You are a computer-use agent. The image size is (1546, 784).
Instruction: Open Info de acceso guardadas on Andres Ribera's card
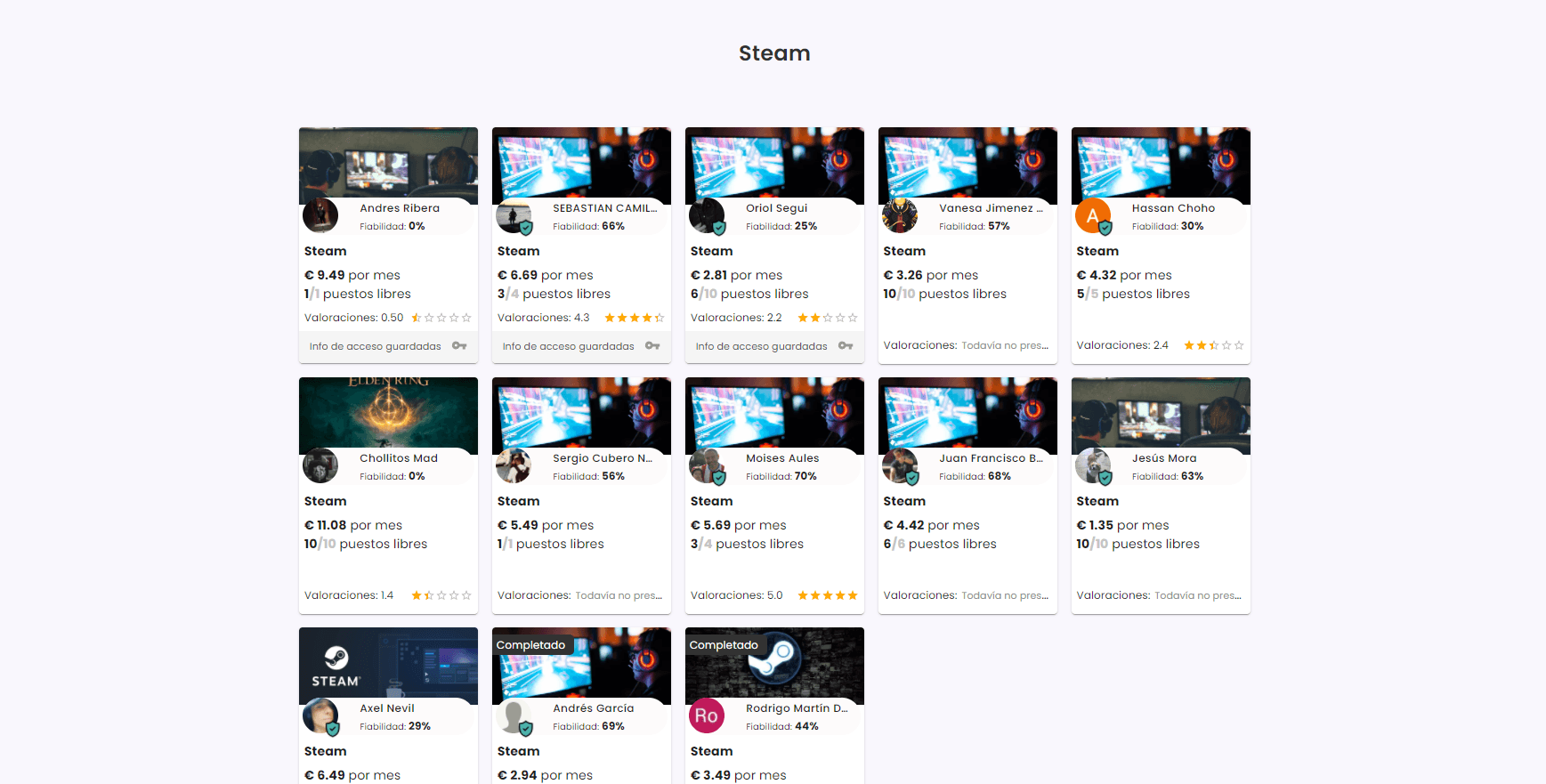point(388,346)
